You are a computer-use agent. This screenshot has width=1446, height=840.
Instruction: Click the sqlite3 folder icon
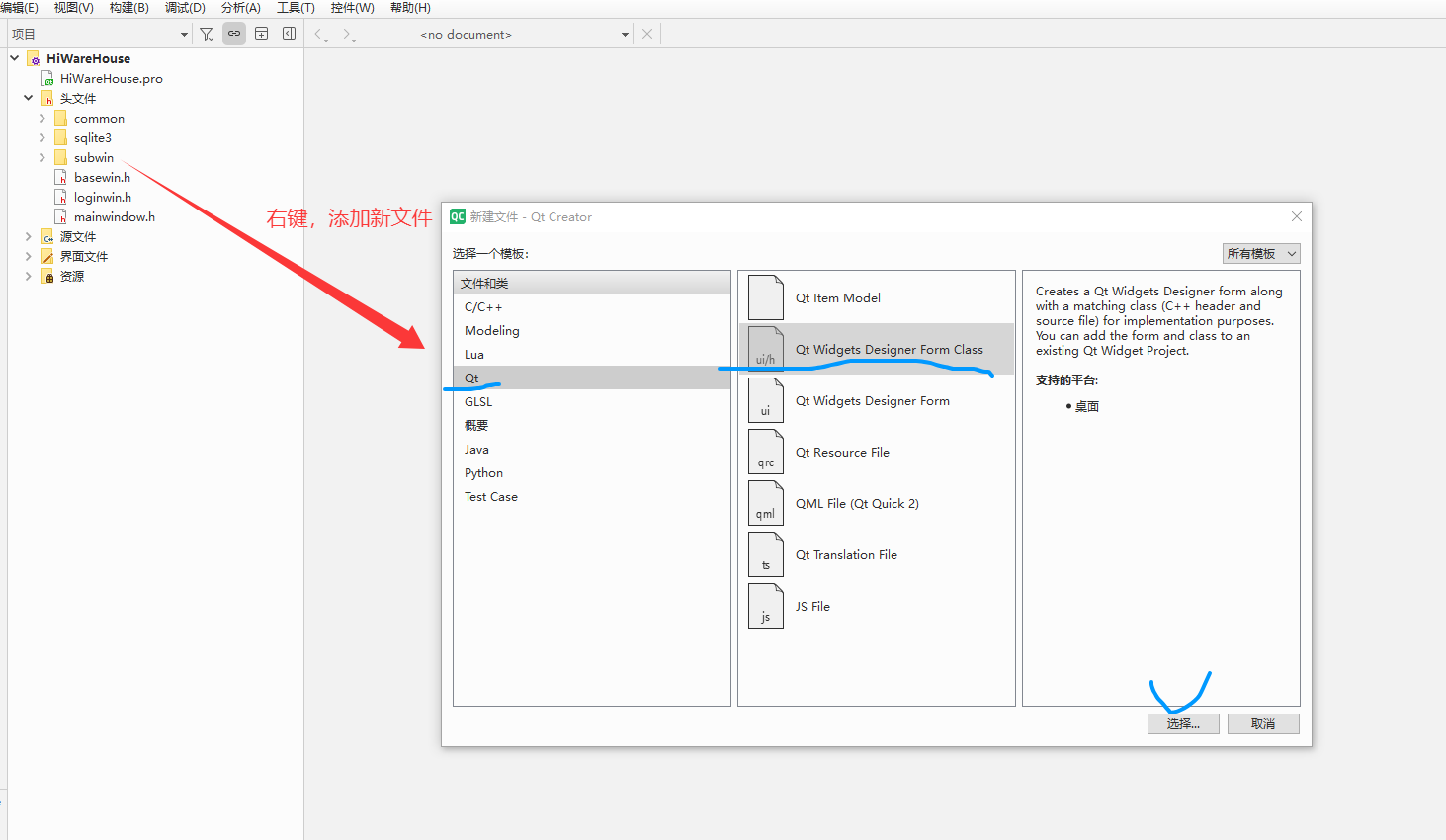(61, 137)
